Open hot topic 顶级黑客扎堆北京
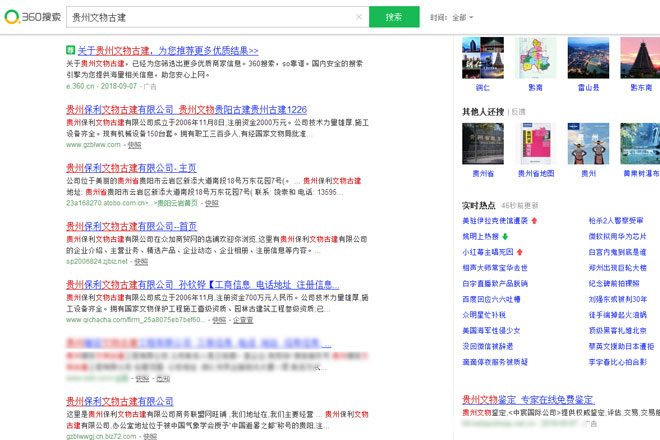 point(617,331)
